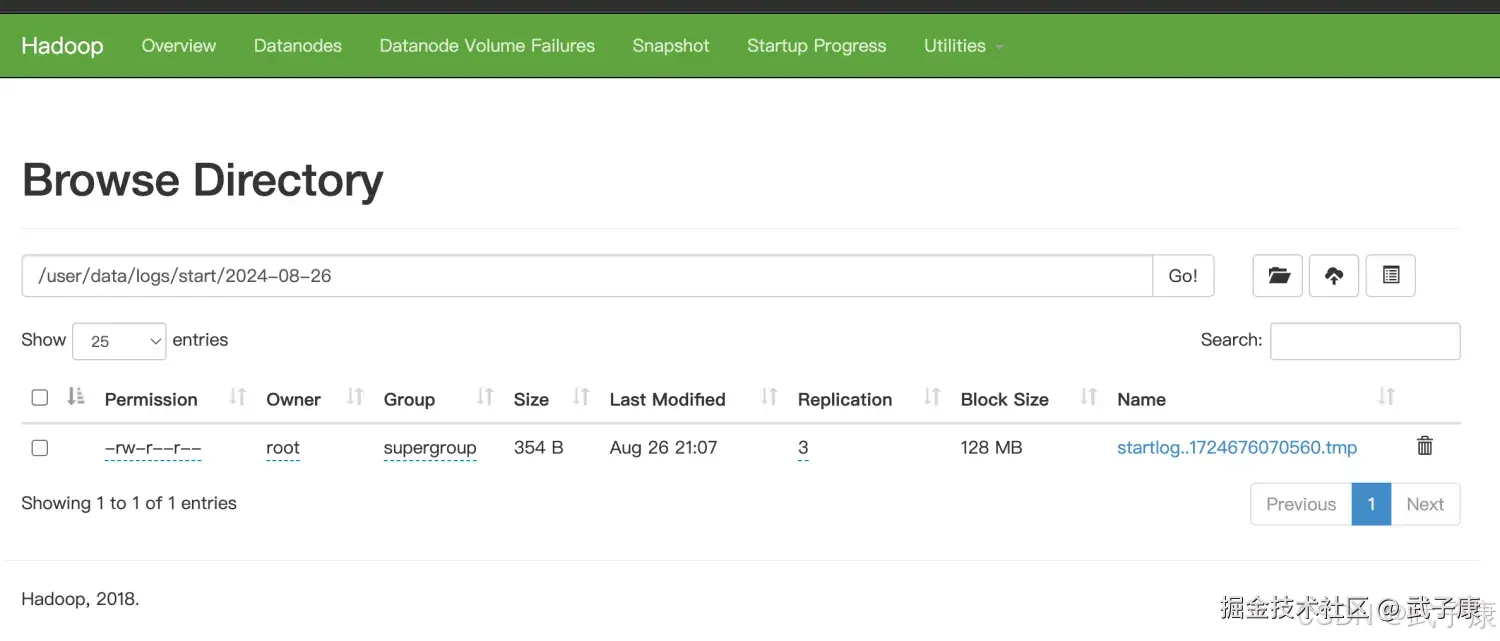The width and height of the screenshot is (1500, 641).
Task: Toggle the select-all header checkbox
Action: 40,398
